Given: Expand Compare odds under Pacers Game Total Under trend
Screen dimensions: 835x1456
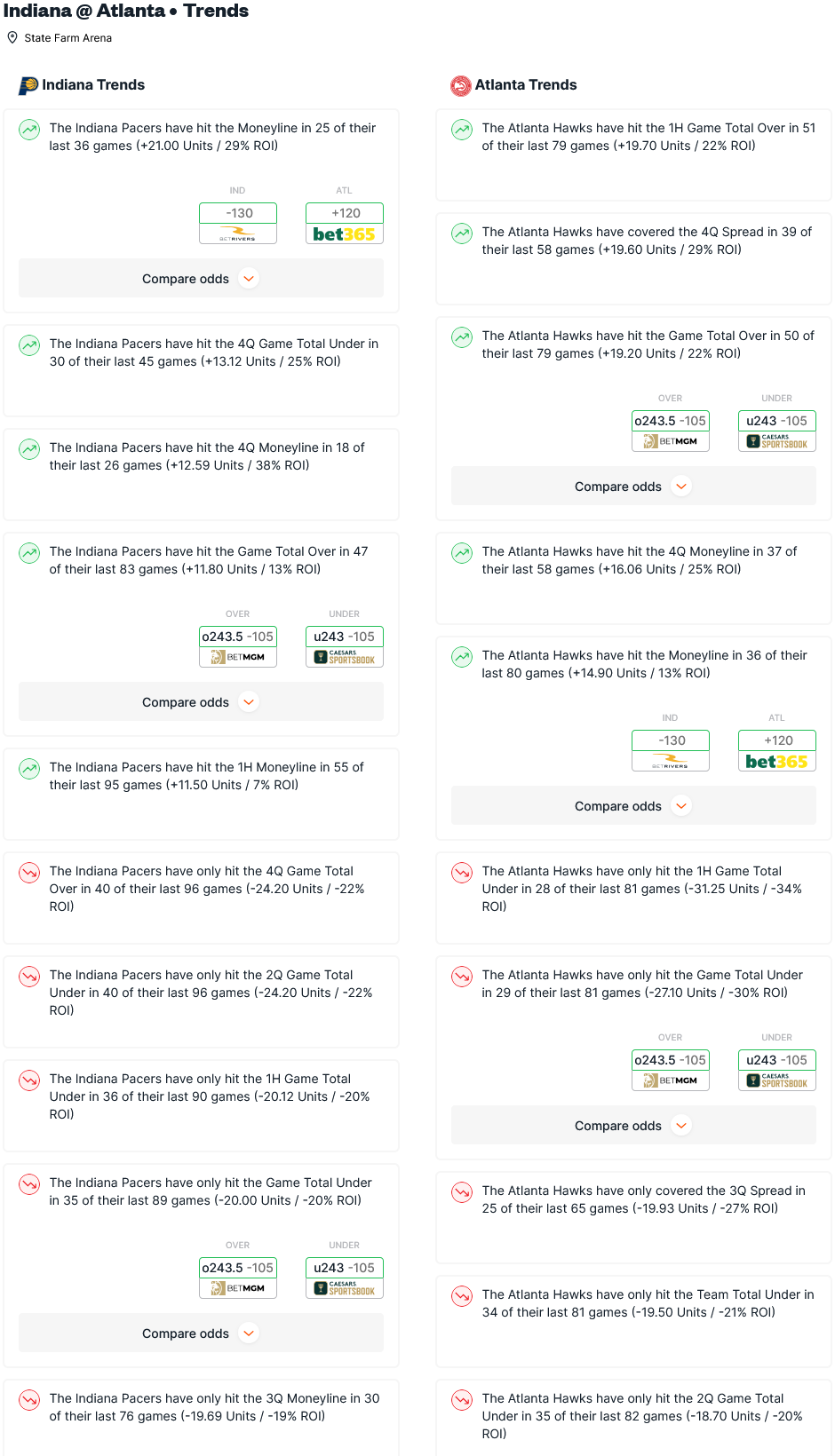Looking at the screenshot, I should (201, 1333).
